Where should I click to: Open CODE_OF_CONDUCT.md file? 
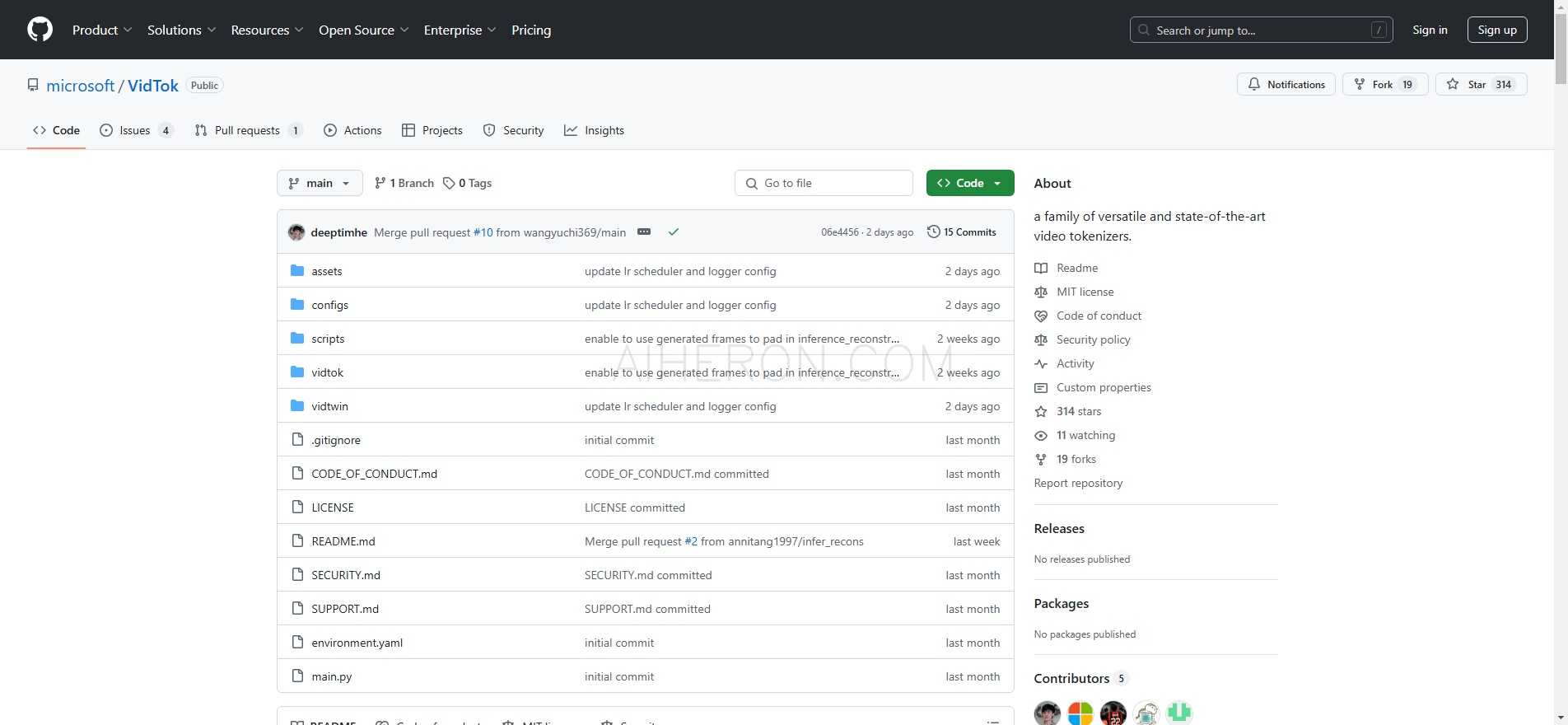pos(374,474)
